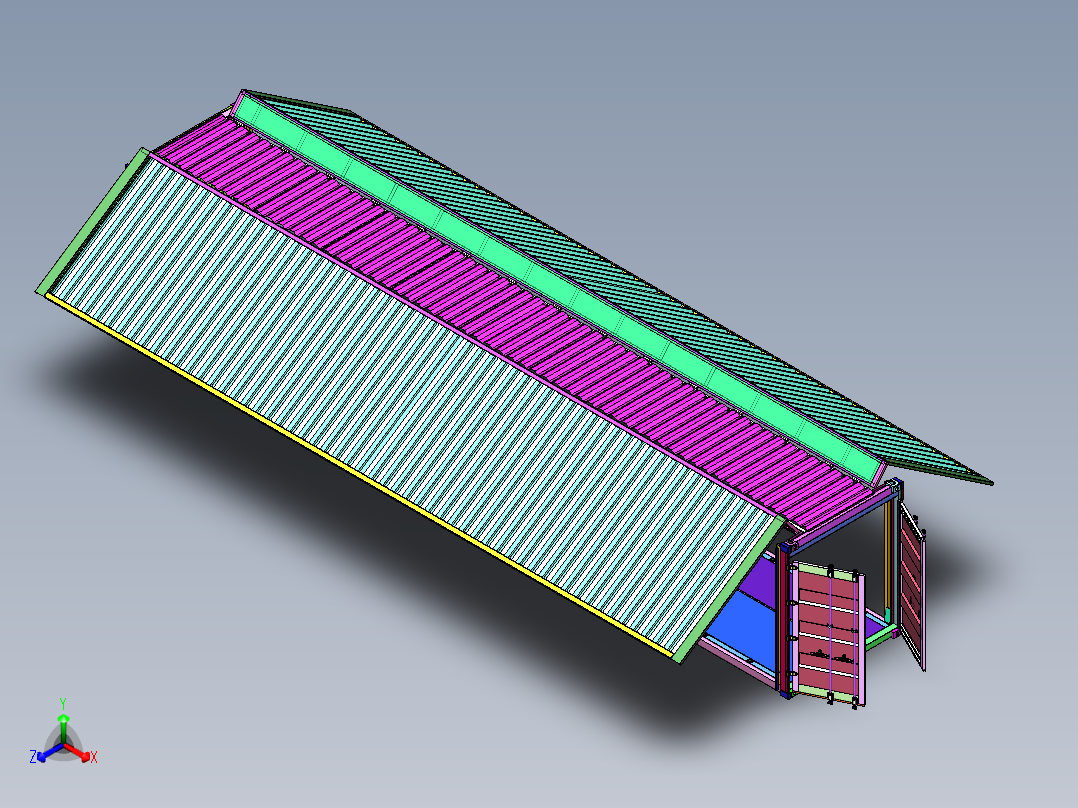Select the red front-facing container door

828,633
